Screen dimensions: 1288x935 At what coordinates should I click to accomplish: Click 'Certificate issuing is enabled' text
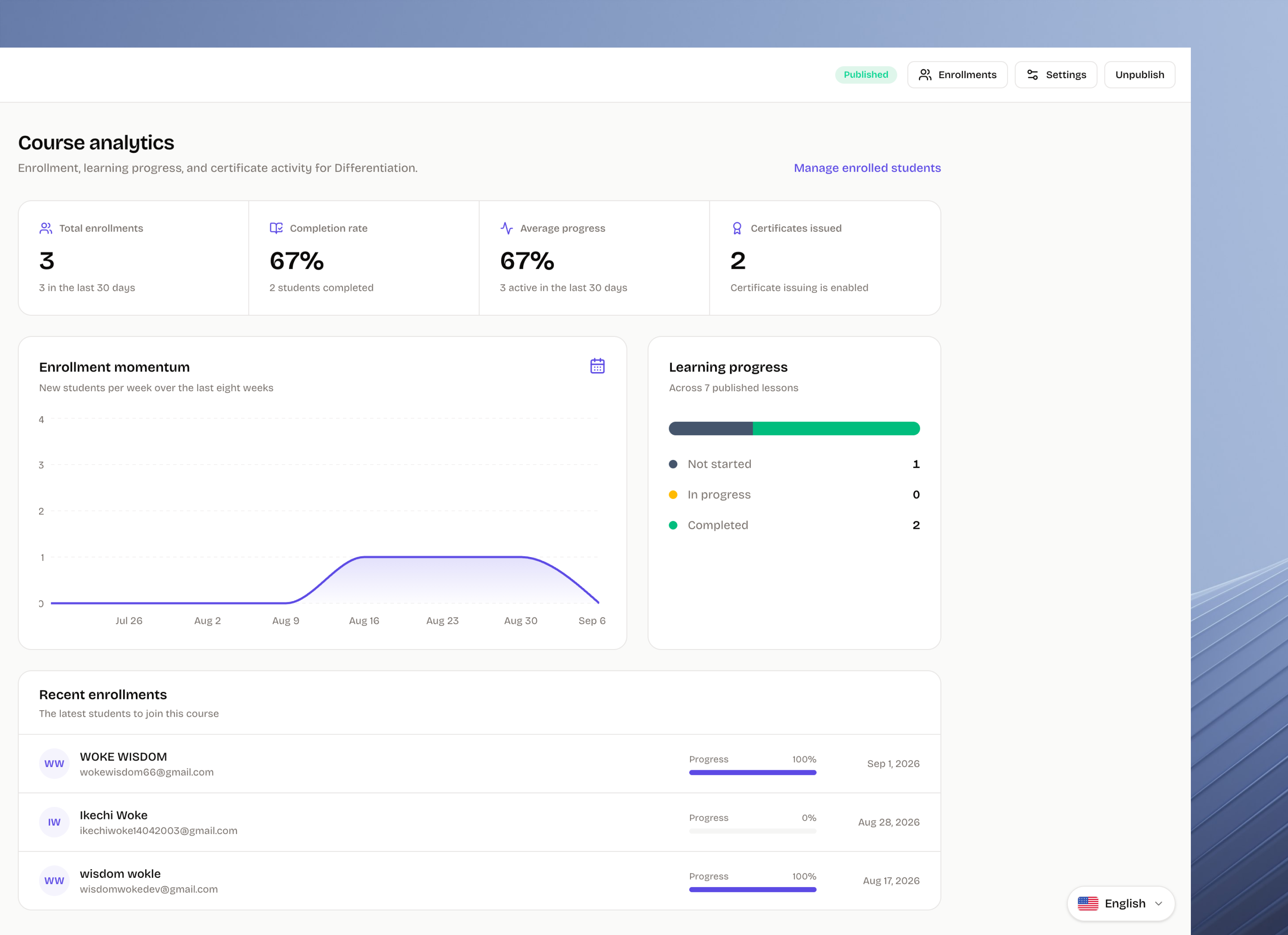(x=799, y=288)
